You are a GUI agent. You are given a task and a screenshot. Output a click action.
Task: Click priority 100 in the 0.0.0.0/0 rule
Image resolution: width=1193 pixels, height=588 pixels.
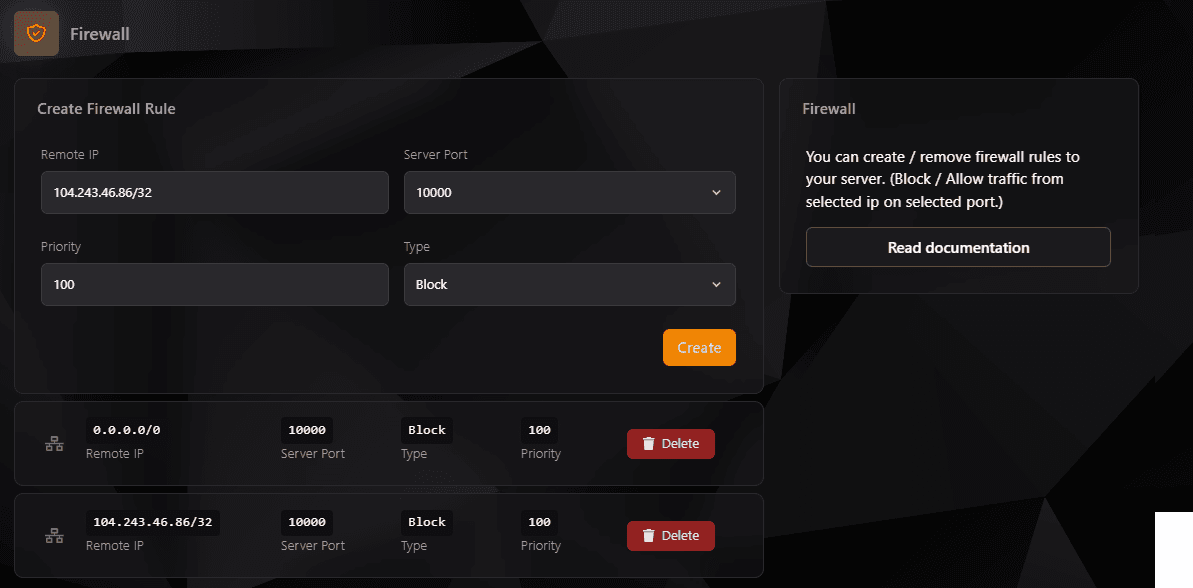[x=539, y=430]
